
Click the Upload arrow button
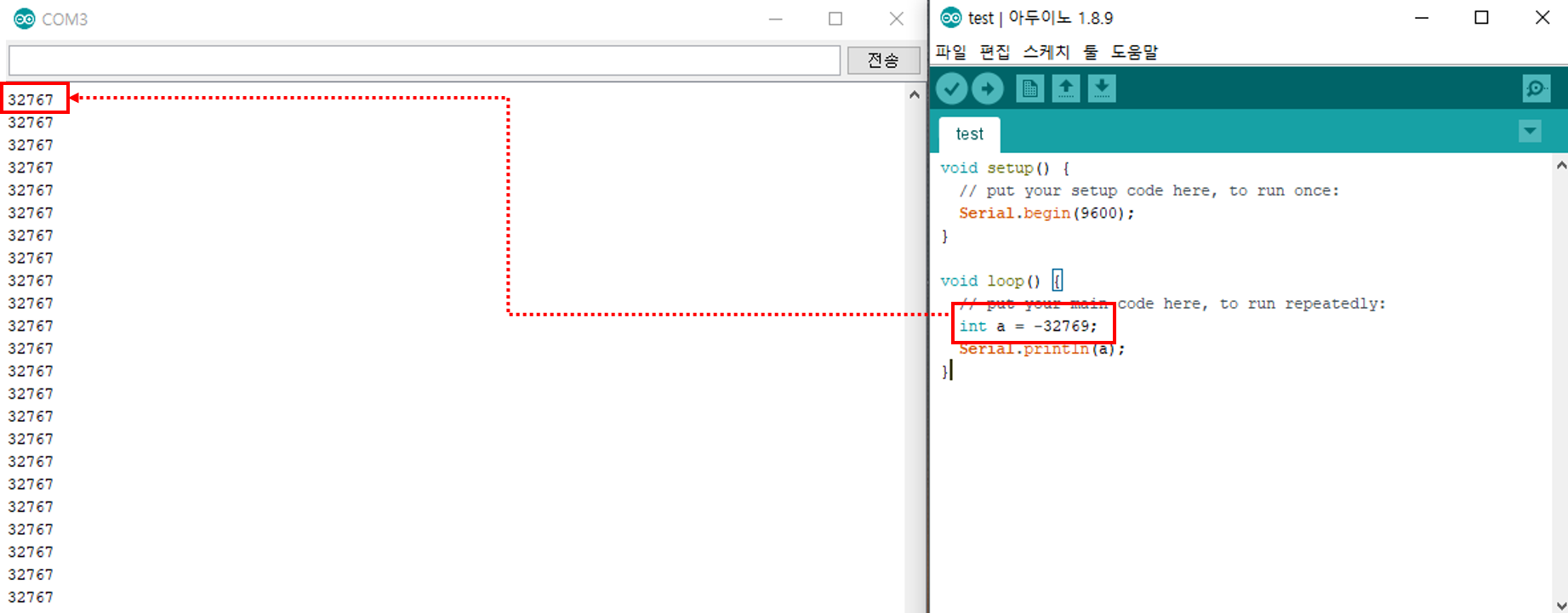tap(988, 88)
